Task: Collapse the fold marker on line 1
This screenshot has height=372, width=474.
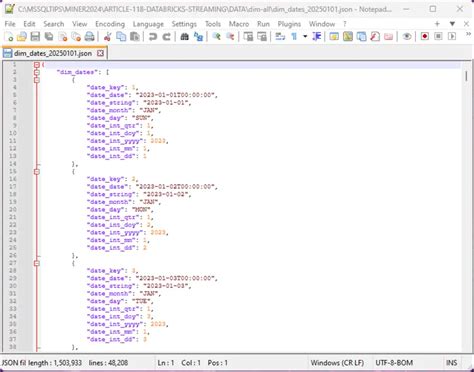Action: coord(37,64)
